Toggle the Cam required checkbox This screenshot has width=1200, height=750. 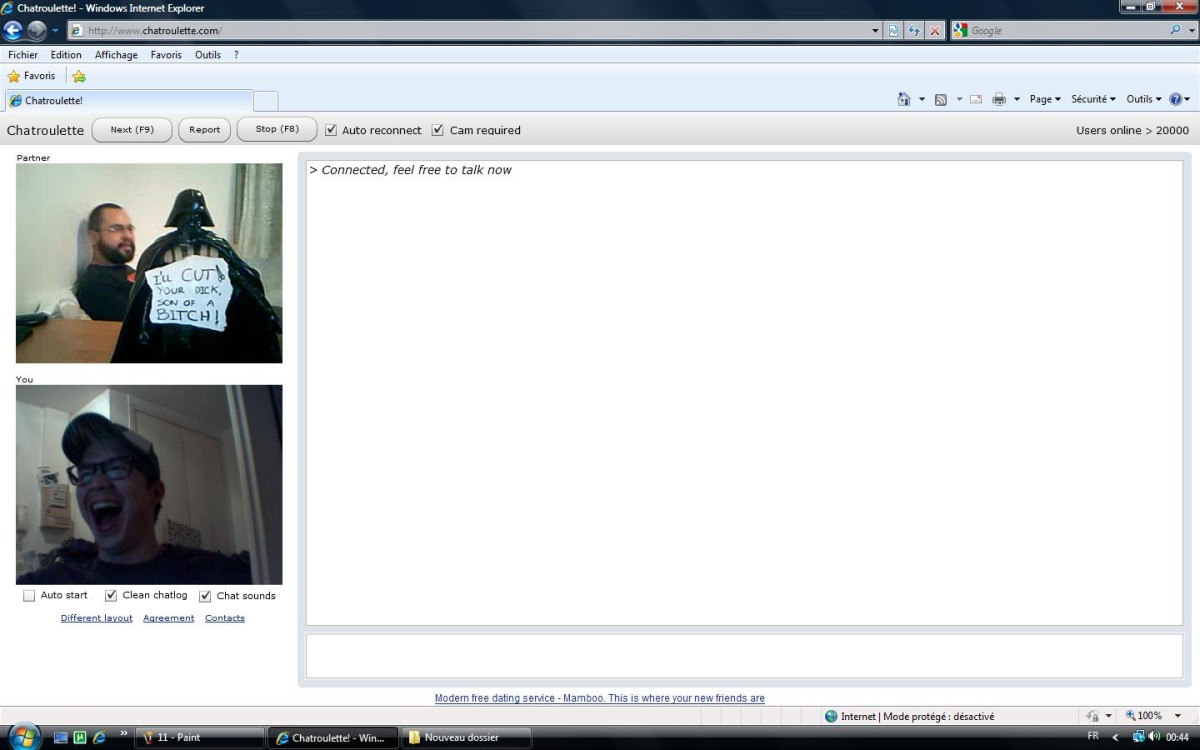click(437, 130)
